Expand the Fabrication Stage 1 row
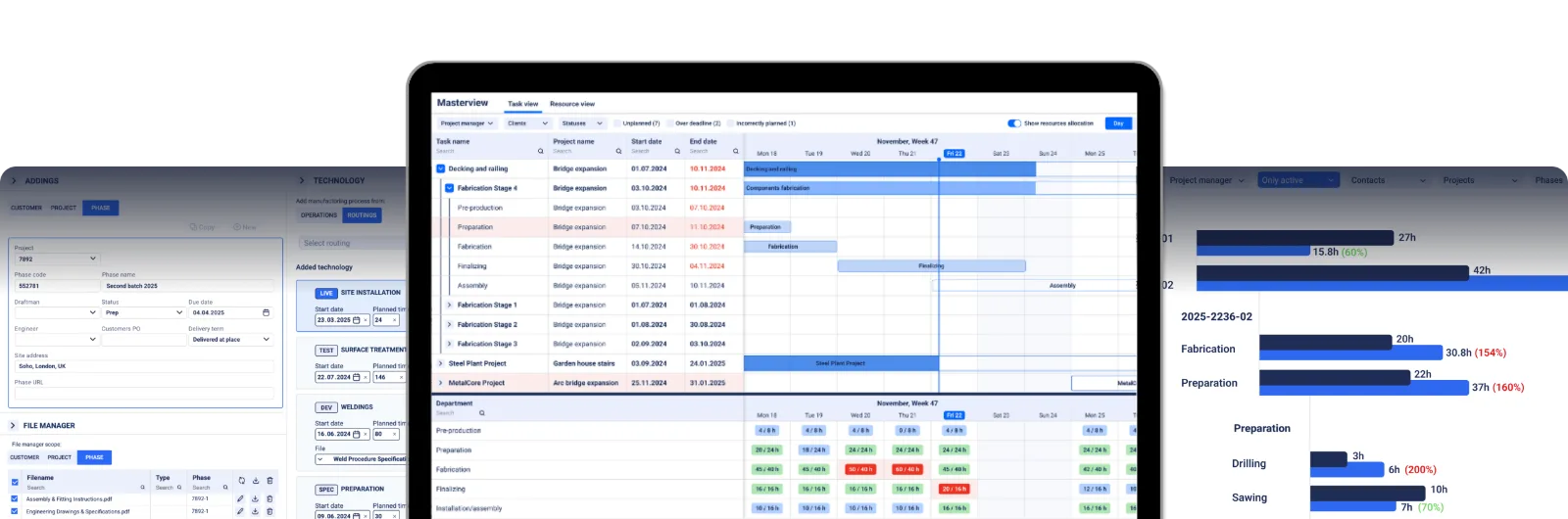 [450, 305]
